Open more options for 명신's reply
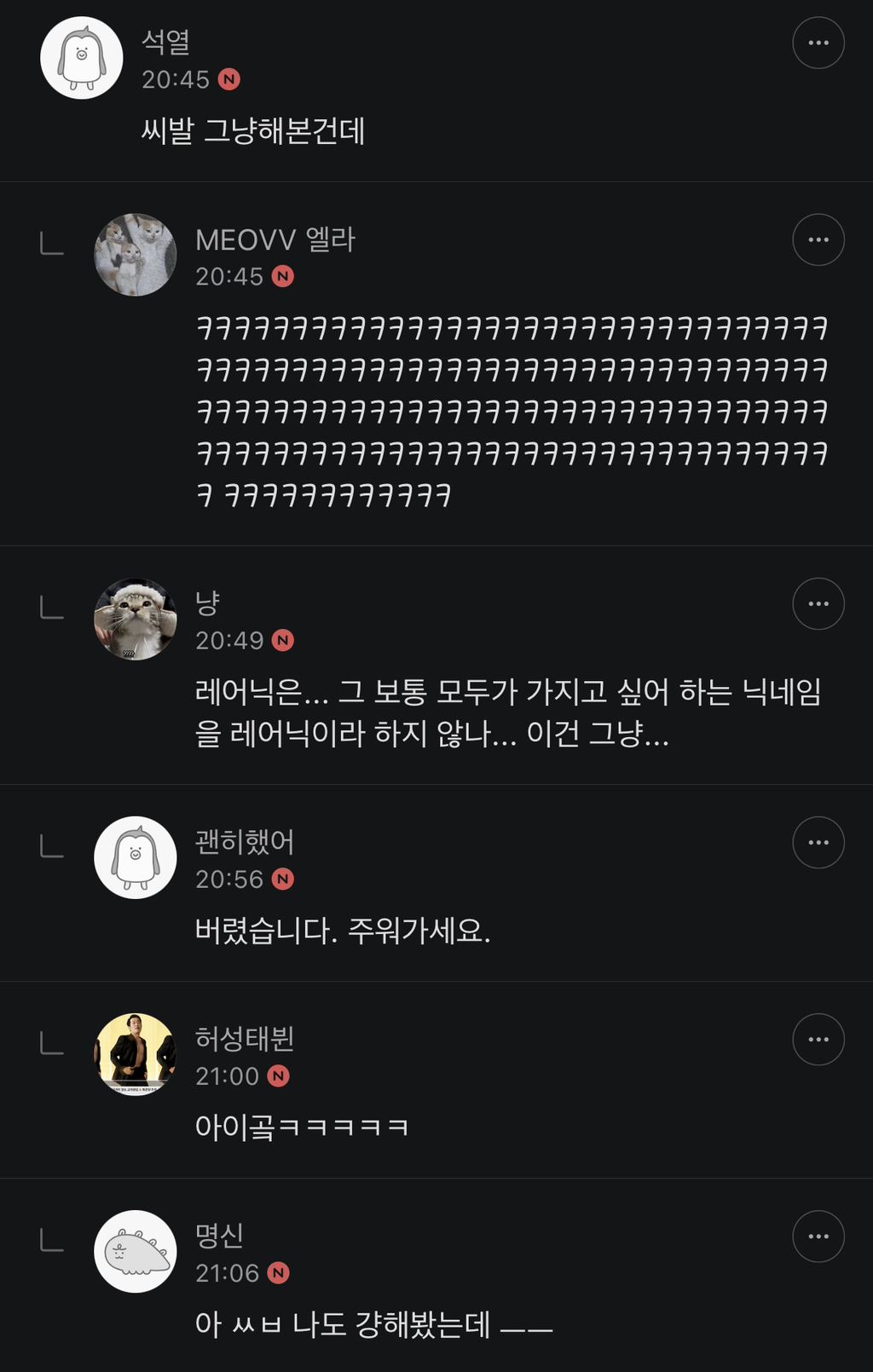Viewport: 873px width, 1372px height. [818, 1236]
